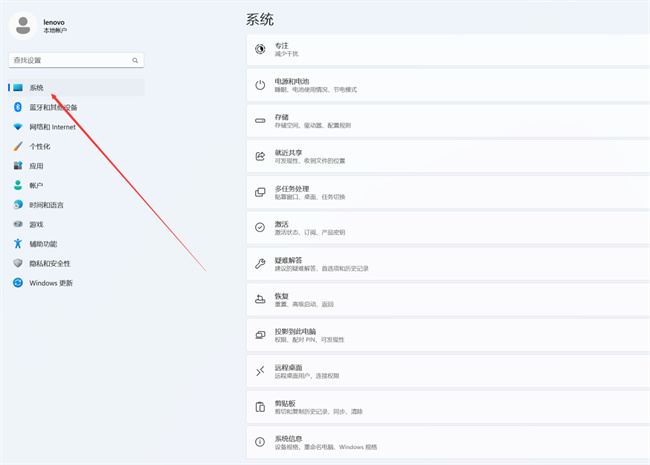This screenshot has width=650, height=465.
Task: Click the 本地帐户 label under lenovo
Action: [x=55, y=30]
